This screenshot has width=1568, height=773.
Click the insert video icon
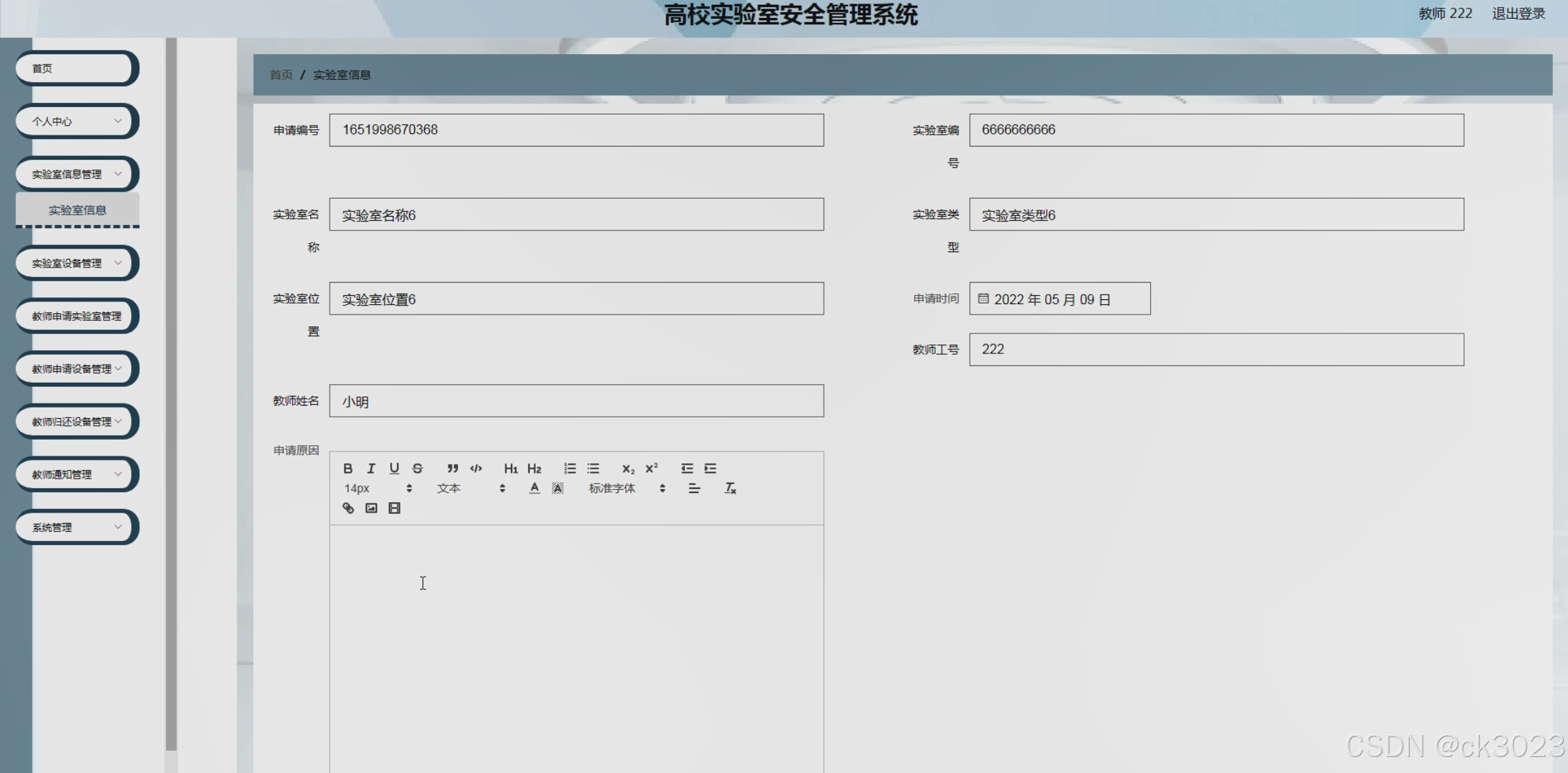point(394,508)
